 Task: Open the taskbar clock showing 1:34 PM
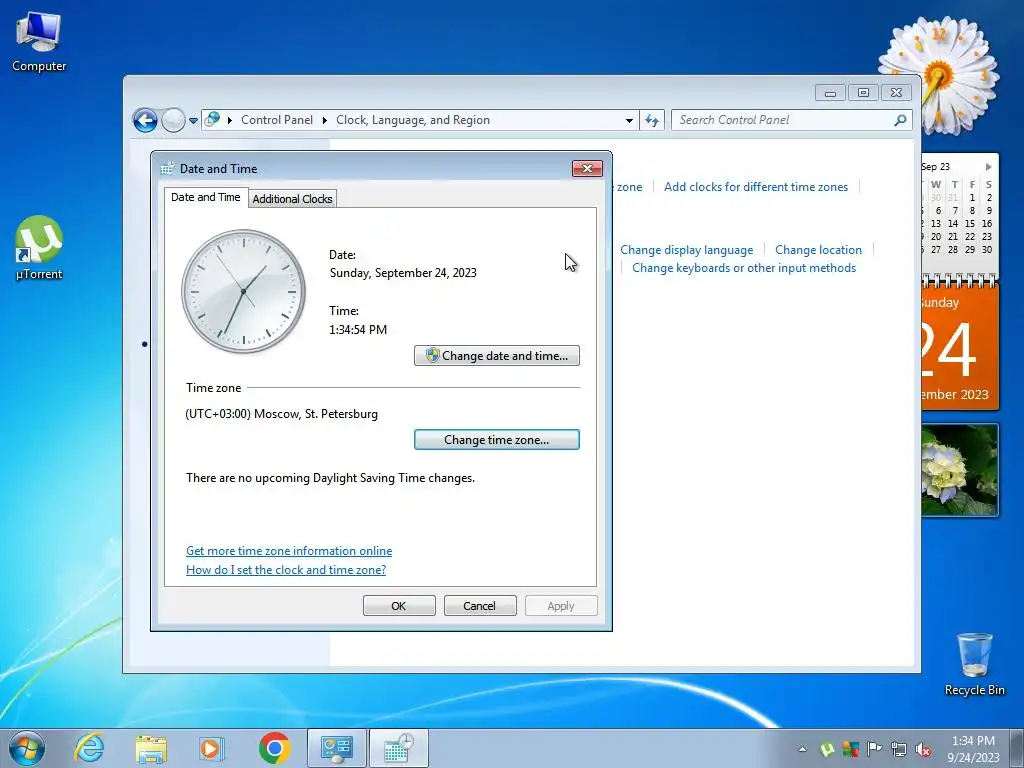(973, 748)
